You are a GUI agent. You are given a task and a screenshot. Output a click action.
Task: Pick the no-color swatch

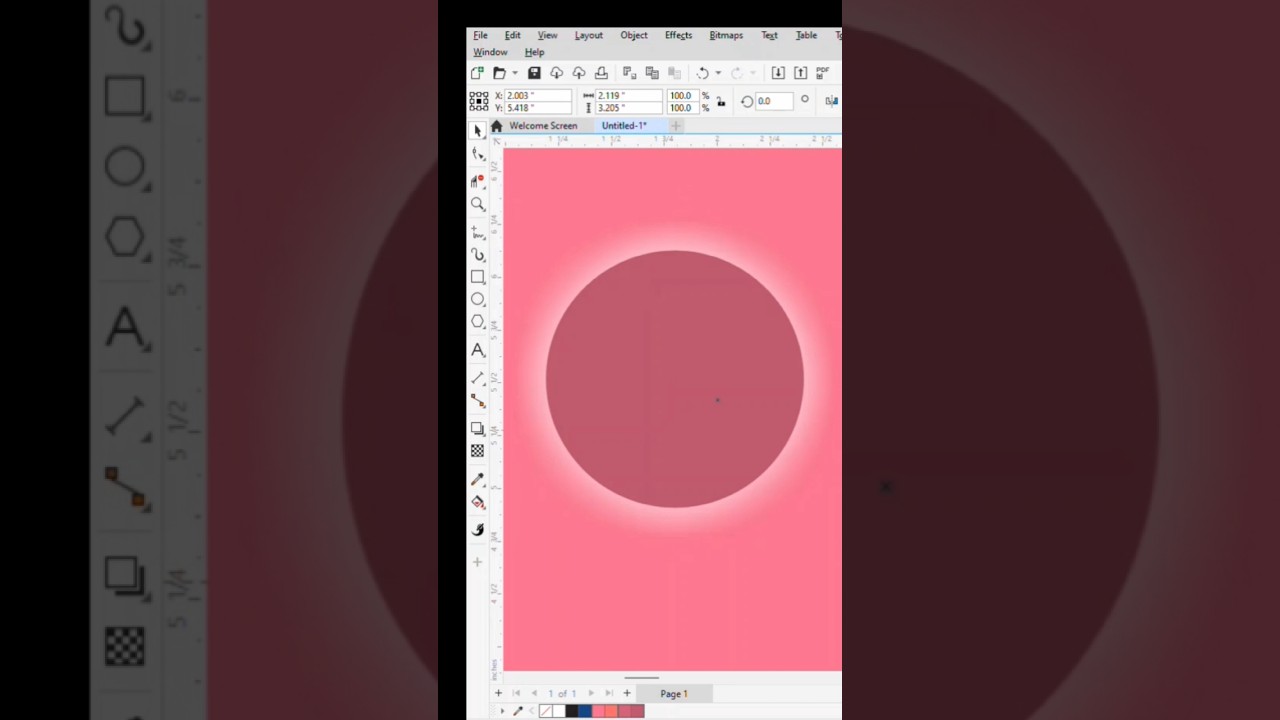click(x=546, y=711)
